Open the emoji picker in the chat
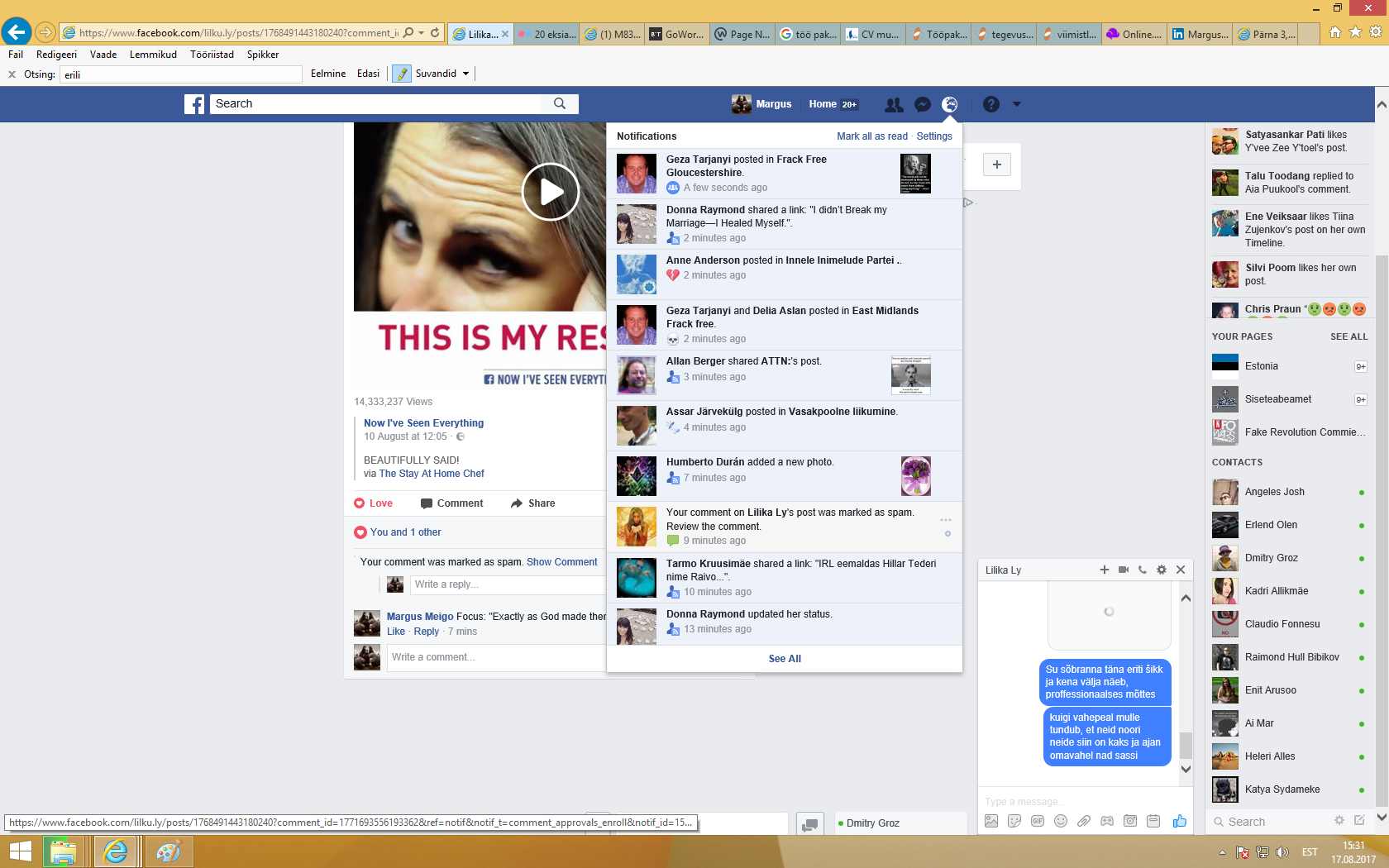The height and width of the screenshot is (868, 1389). 1061,821
